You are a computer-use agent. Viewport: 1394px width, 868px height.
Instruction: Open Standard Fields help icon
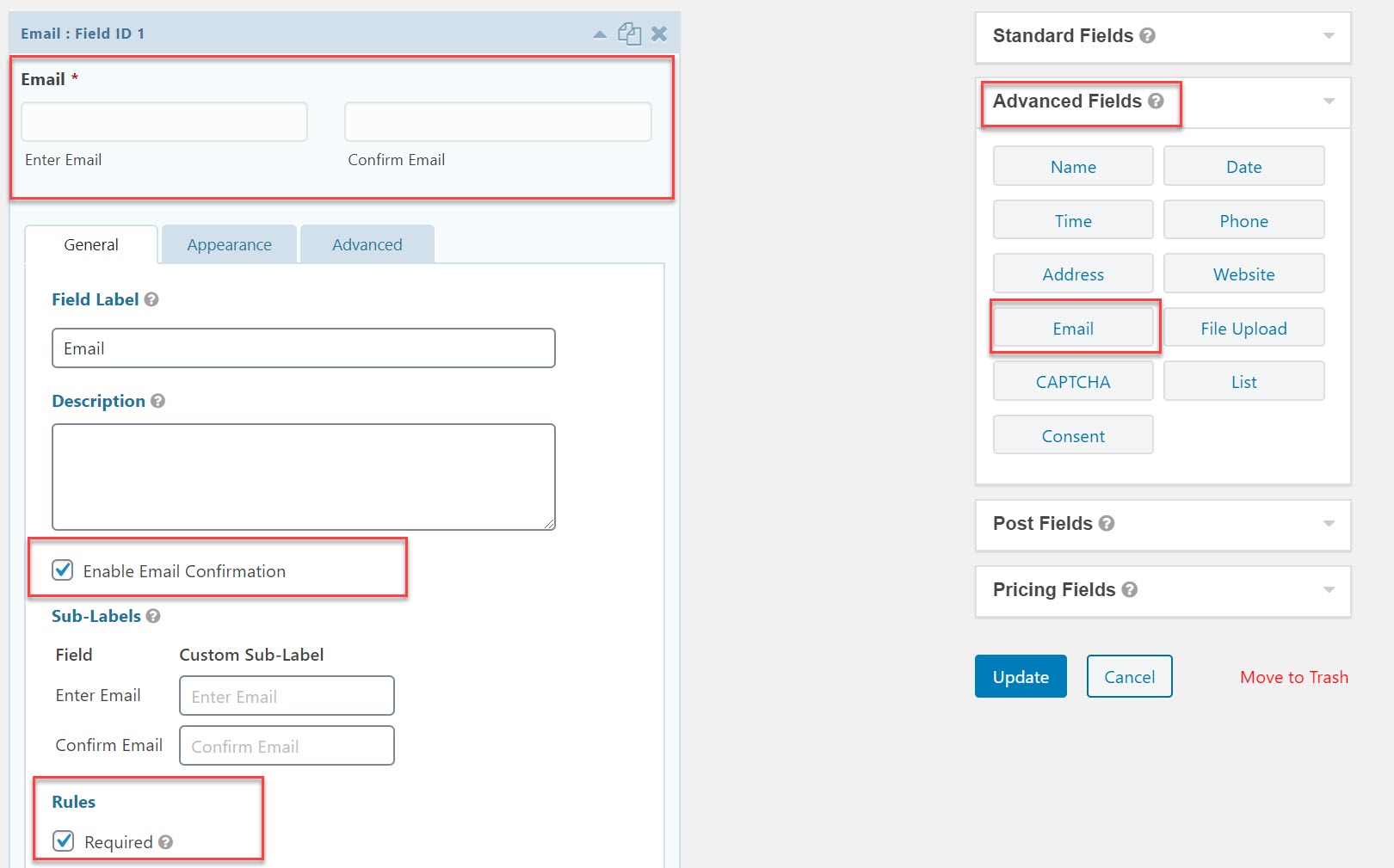coord(1147,36)
